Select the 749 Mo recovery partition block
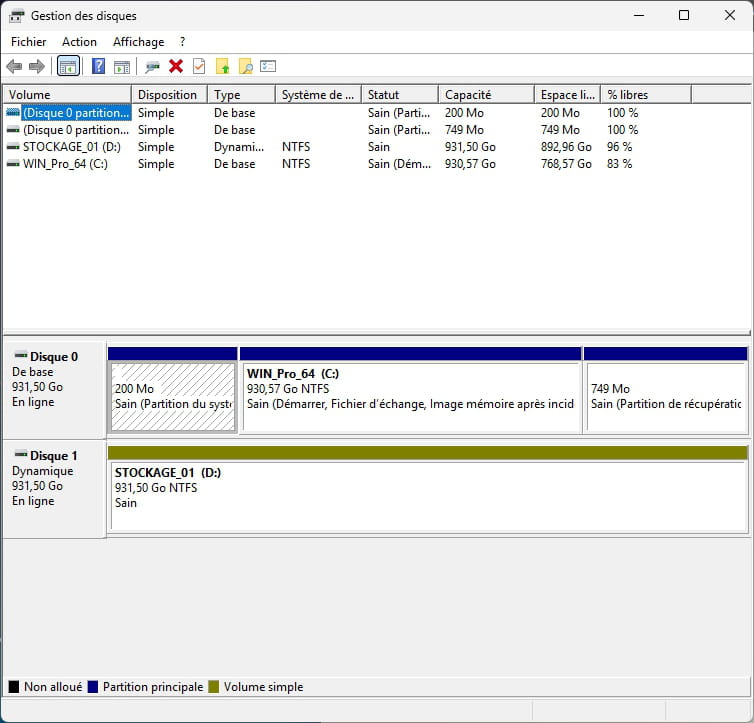Screen dimensions: 754x723 [x=665, y=396]
